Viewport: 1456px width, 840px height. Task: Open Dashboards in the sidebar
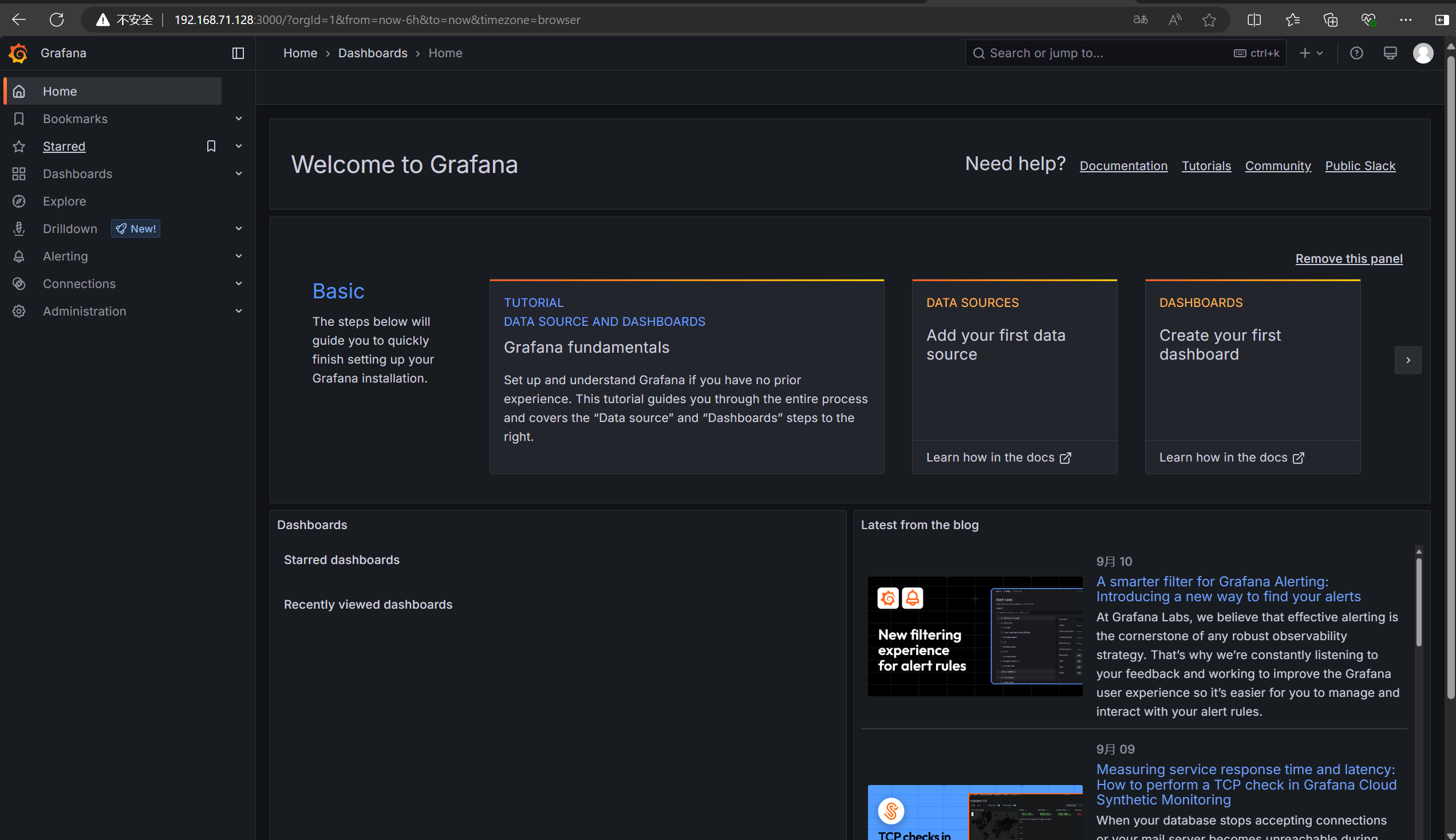click(x=77, y=173)
